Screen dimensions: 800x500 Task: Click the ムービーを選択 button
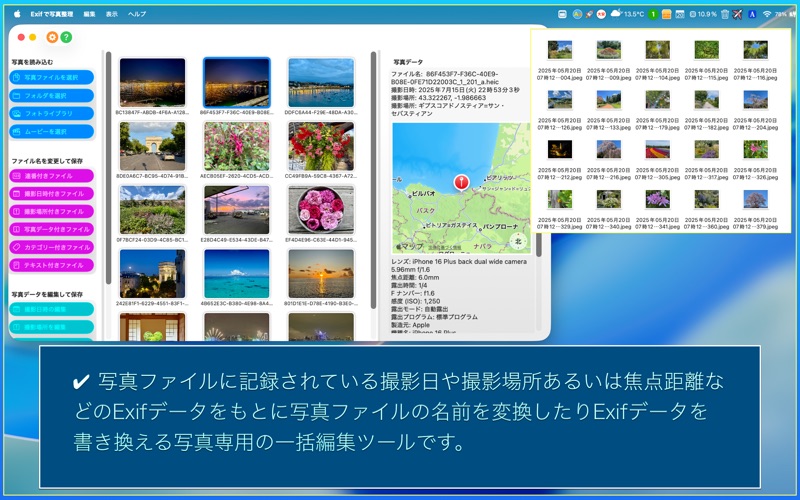coord(52,132)
